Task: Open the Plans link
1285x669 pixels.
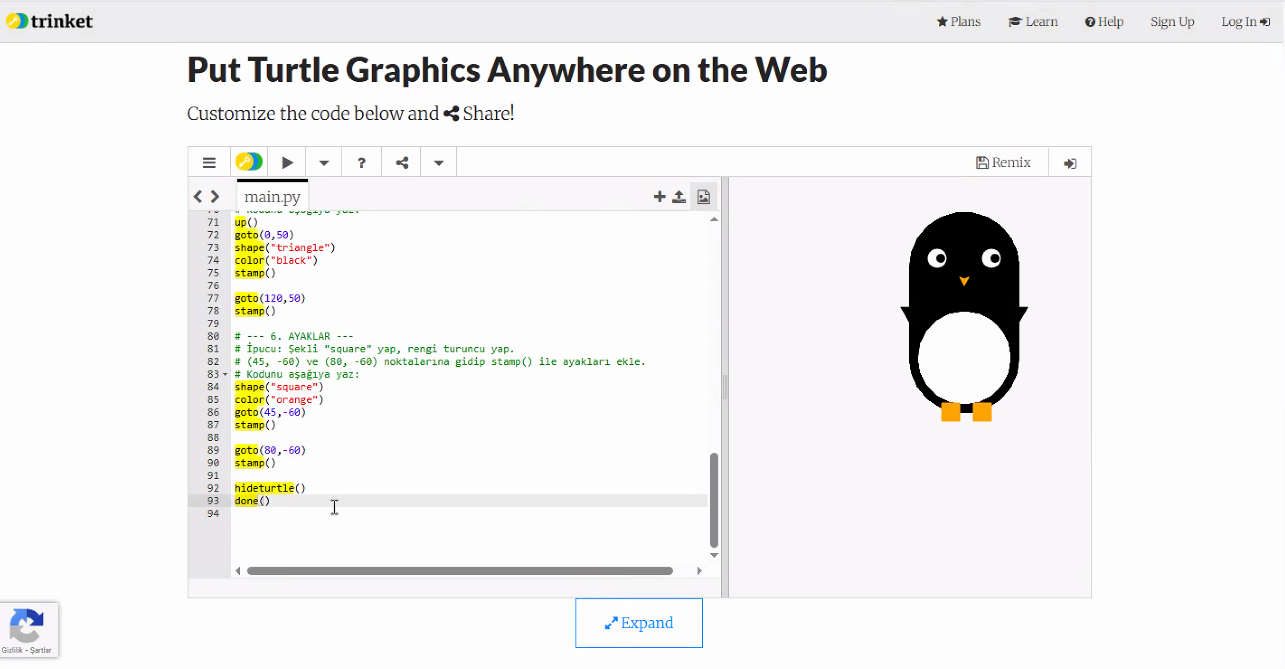Action: [958, 21]
